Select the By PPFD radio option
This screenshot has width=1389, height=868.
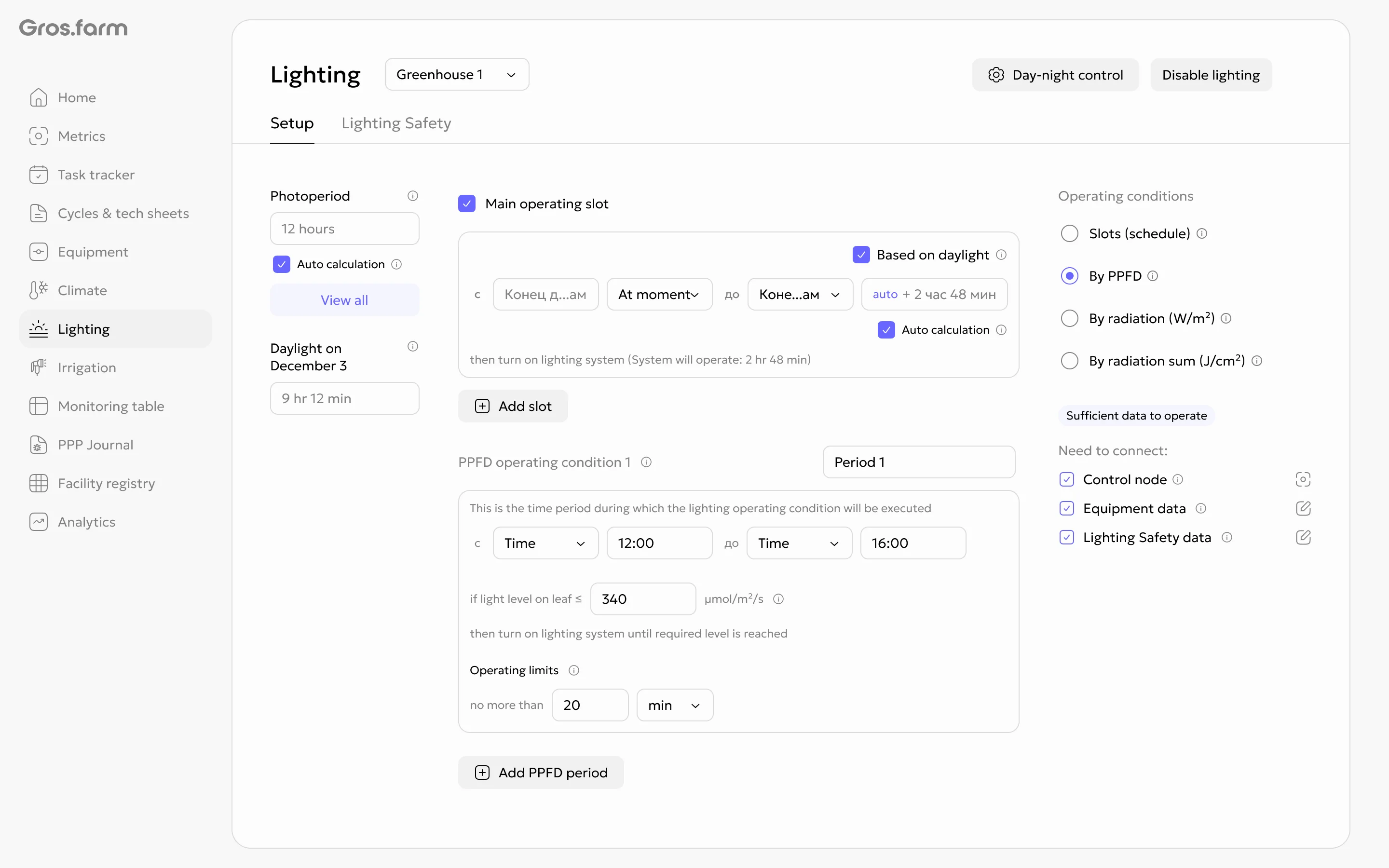(x=1069, y=276)
